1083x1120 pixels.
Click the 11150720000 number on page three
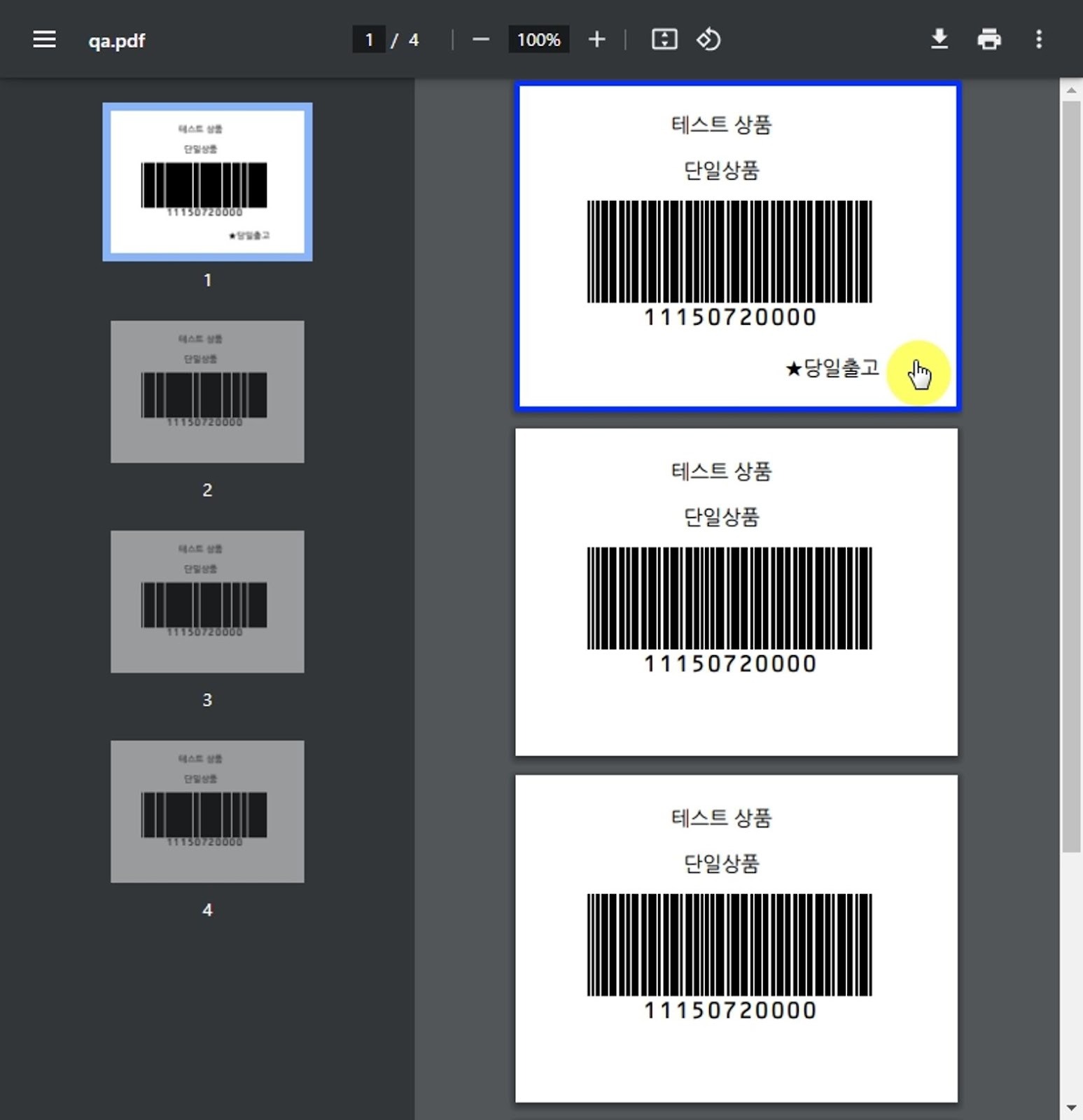tap(730, 1010)
